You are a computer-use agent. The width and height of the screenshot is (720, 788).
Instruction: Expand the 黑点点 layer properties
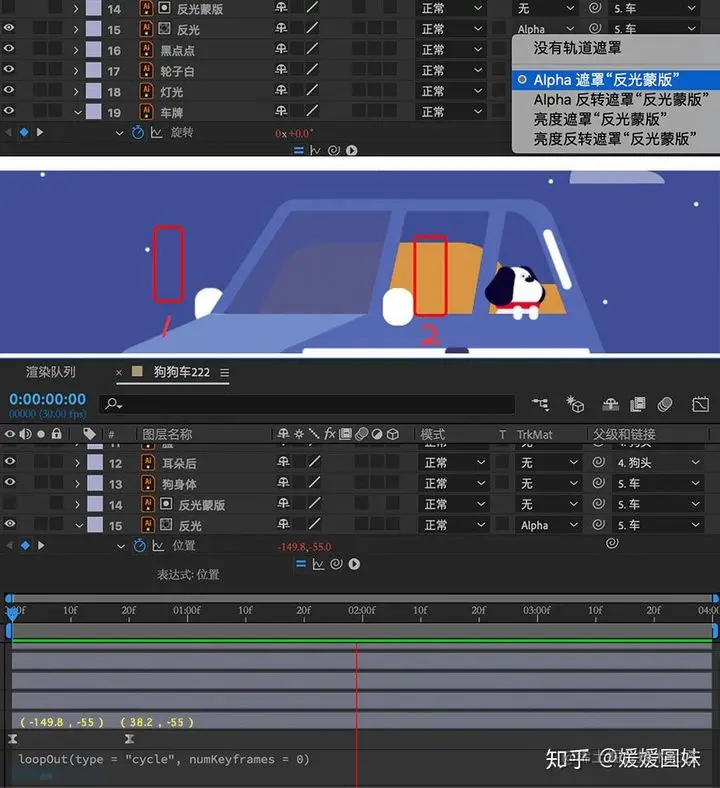coord(76,50)
